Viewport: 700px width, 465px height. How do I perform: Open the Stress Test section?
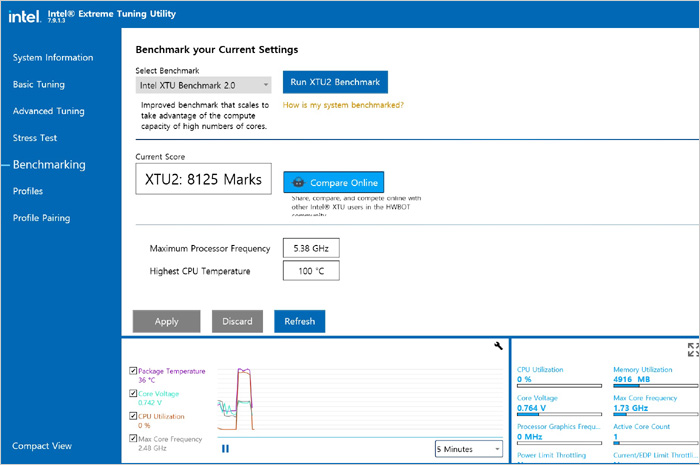coord(35,138)
